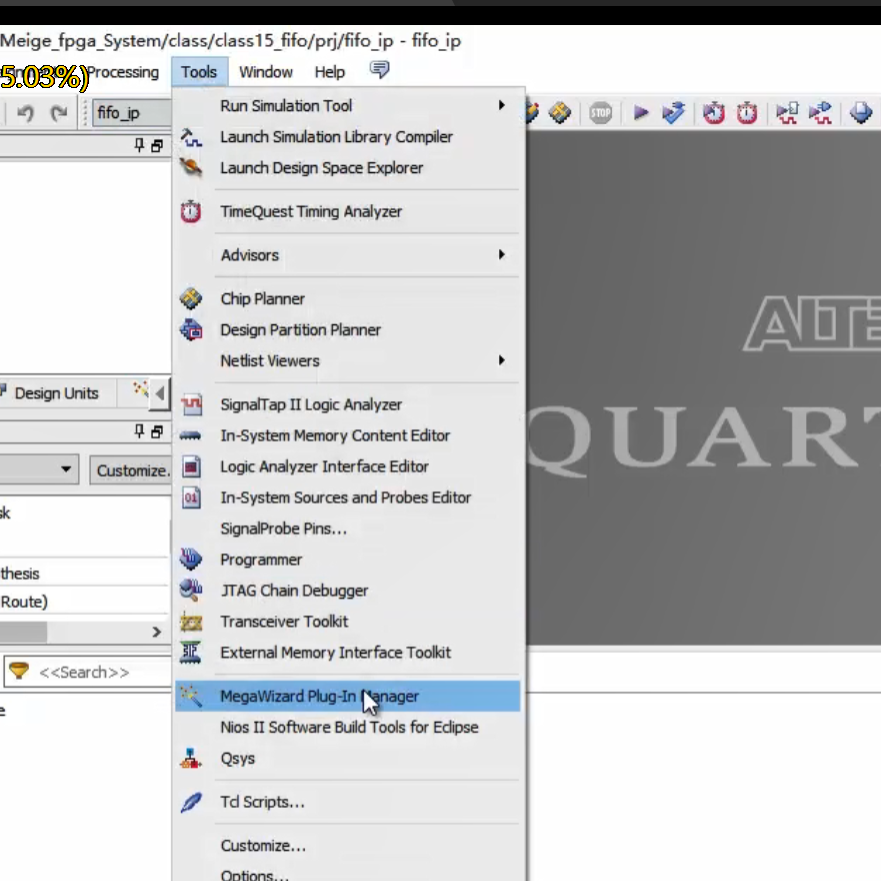Click the Qsys menu icon
The image size is (881, 881).
[190, 759]
